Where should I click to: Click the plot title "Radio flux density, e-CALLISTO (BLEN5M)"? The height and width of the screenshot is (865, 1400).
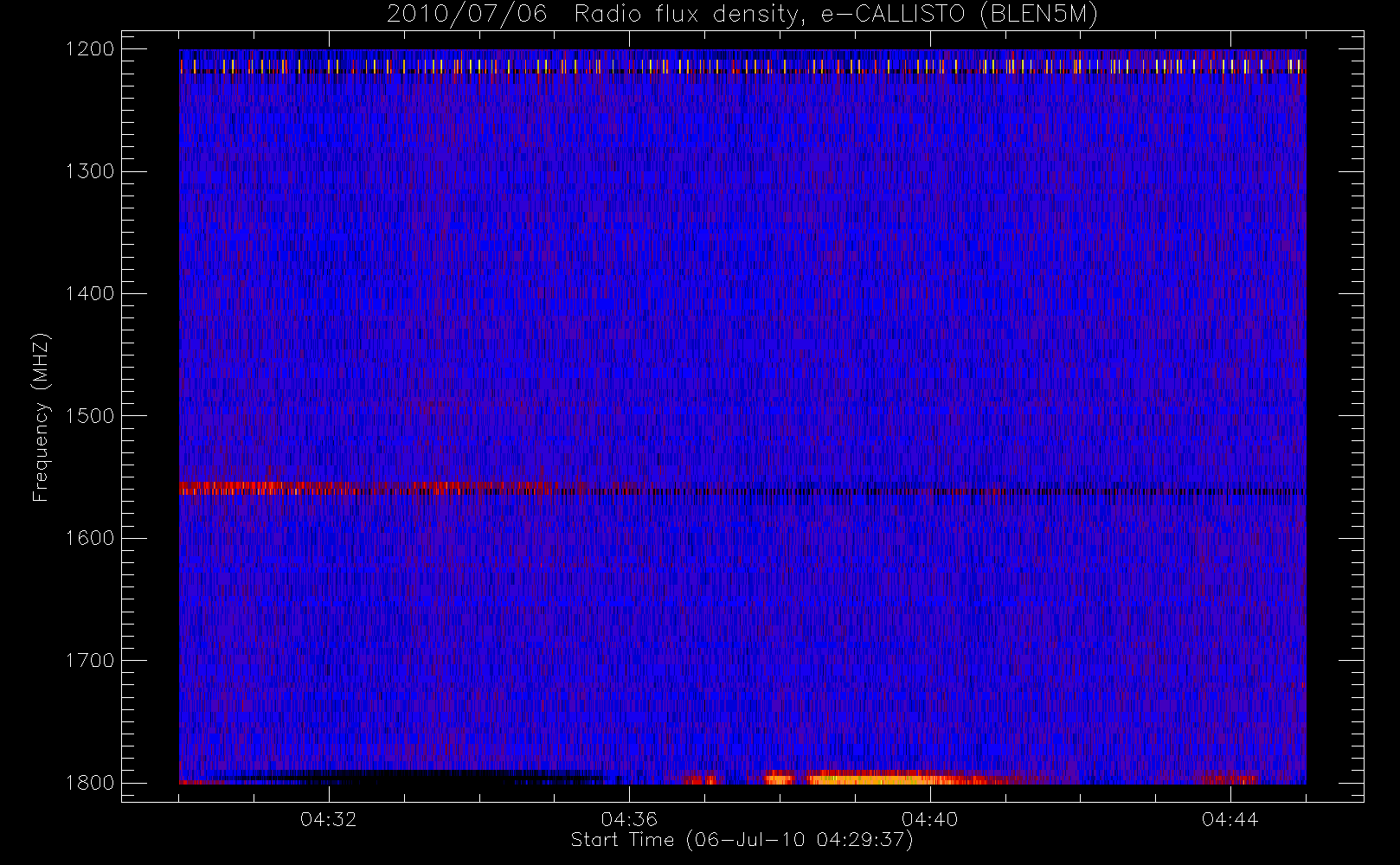tap(836, 15)
